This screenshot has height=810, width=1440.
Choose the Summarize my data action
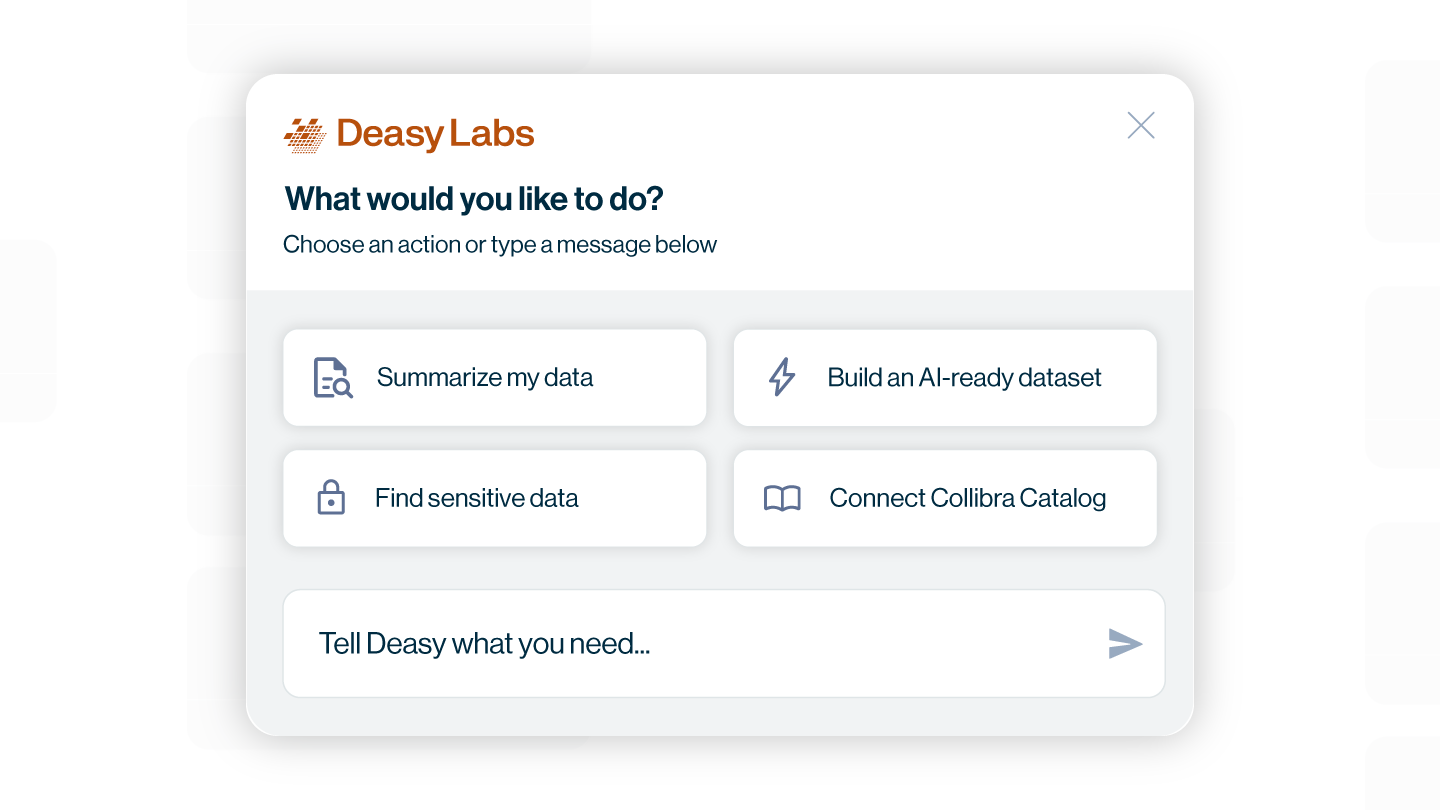coord(494,377)
